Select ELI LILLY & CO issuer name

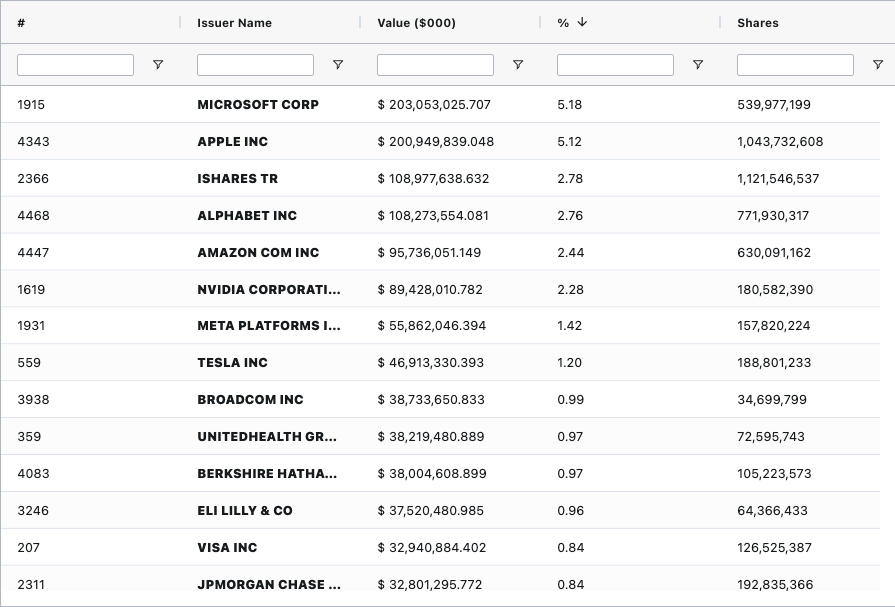point(245,510)
